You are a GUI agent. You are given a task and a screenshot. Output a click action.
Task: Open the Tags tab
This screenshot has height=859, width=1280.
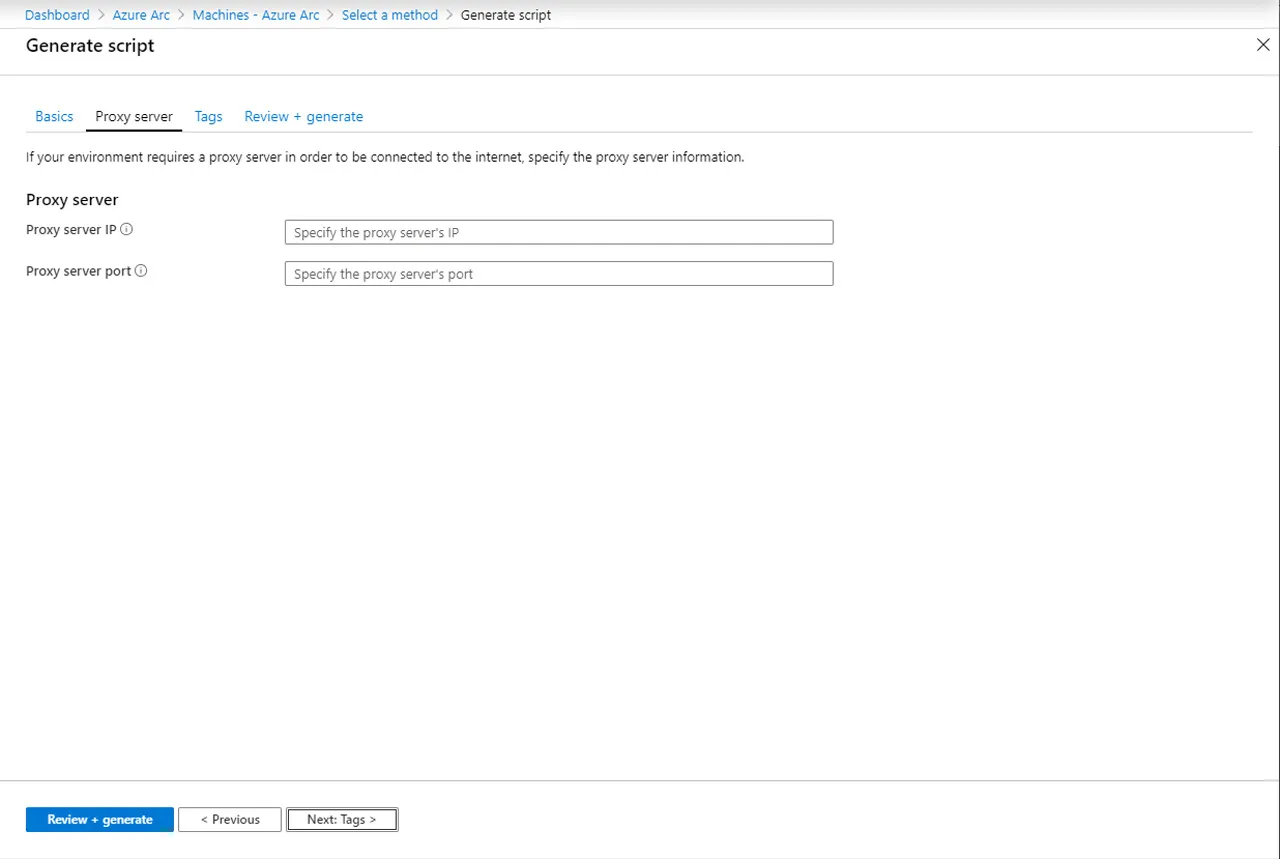[x=209, y=117]
